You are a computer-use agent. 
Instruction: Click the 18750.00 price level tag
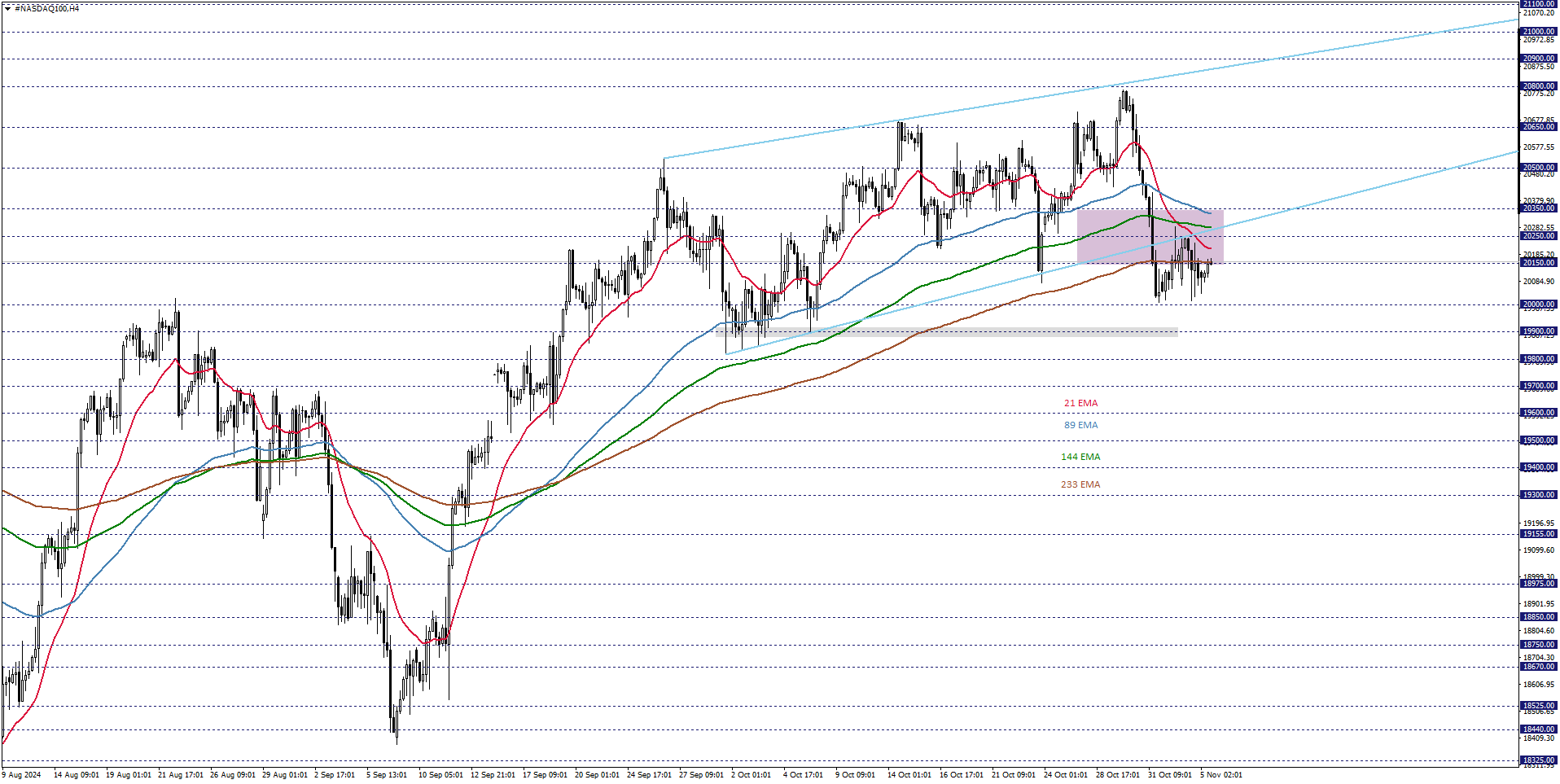tap(1538, 645)
